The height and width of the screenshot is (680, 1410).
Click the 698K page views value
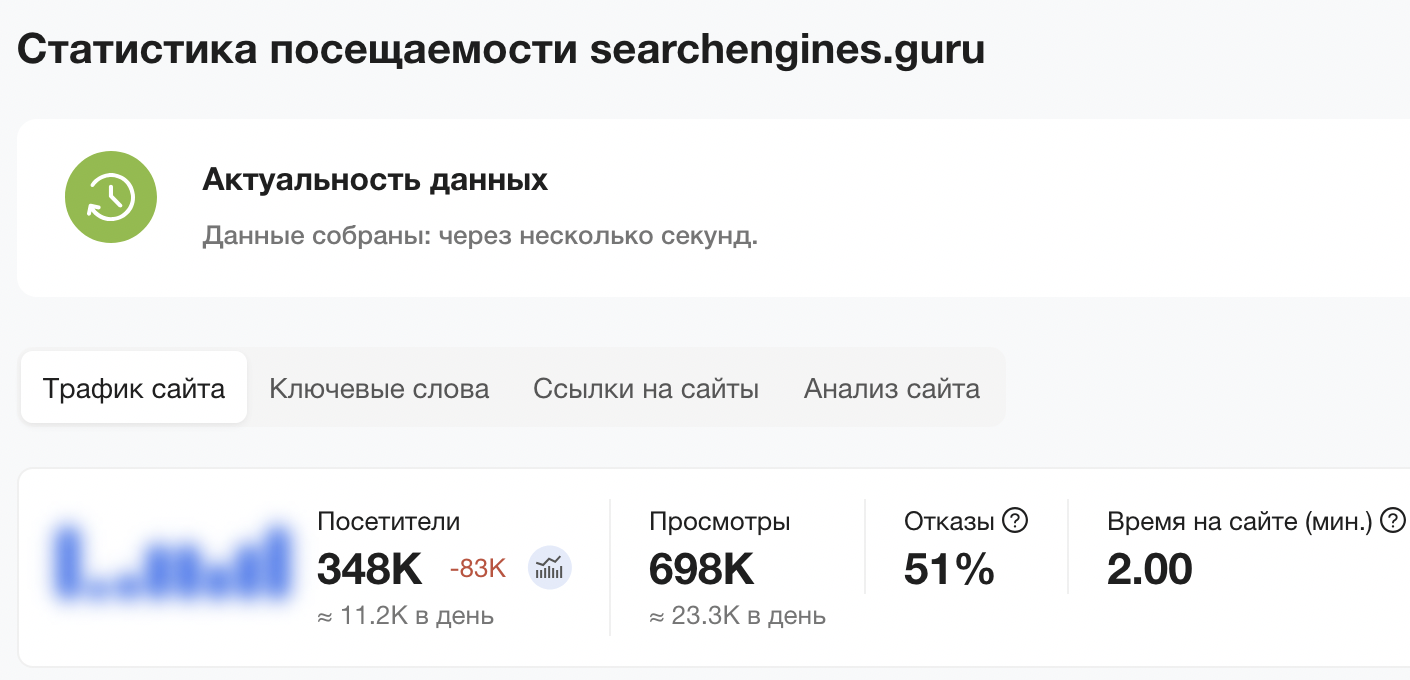pyautogui.click(x=701, y=570)
